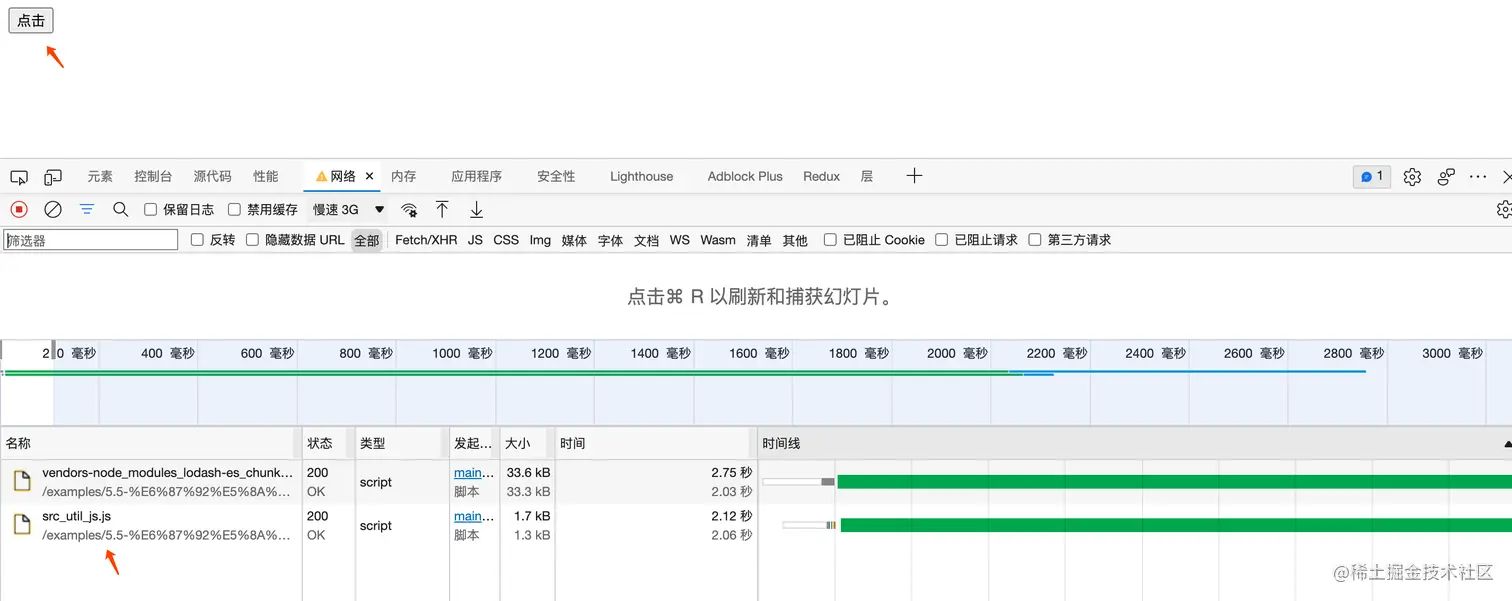Open the 层 tab
Viewport: 1512px width, 601px height.
[867, 176]
